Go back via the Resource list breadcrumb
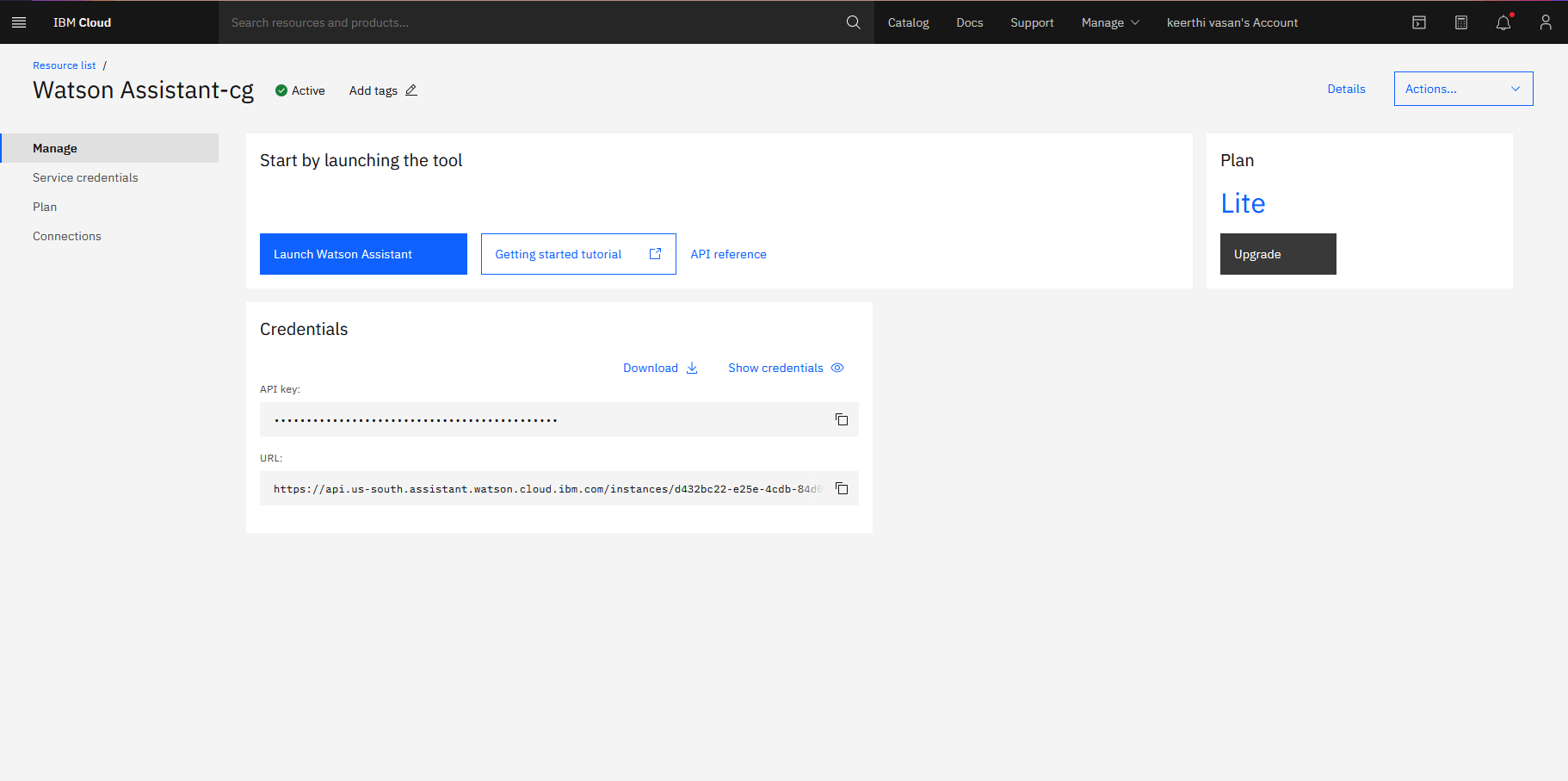Screen dimensions: 1568x781 click(64, 65)
